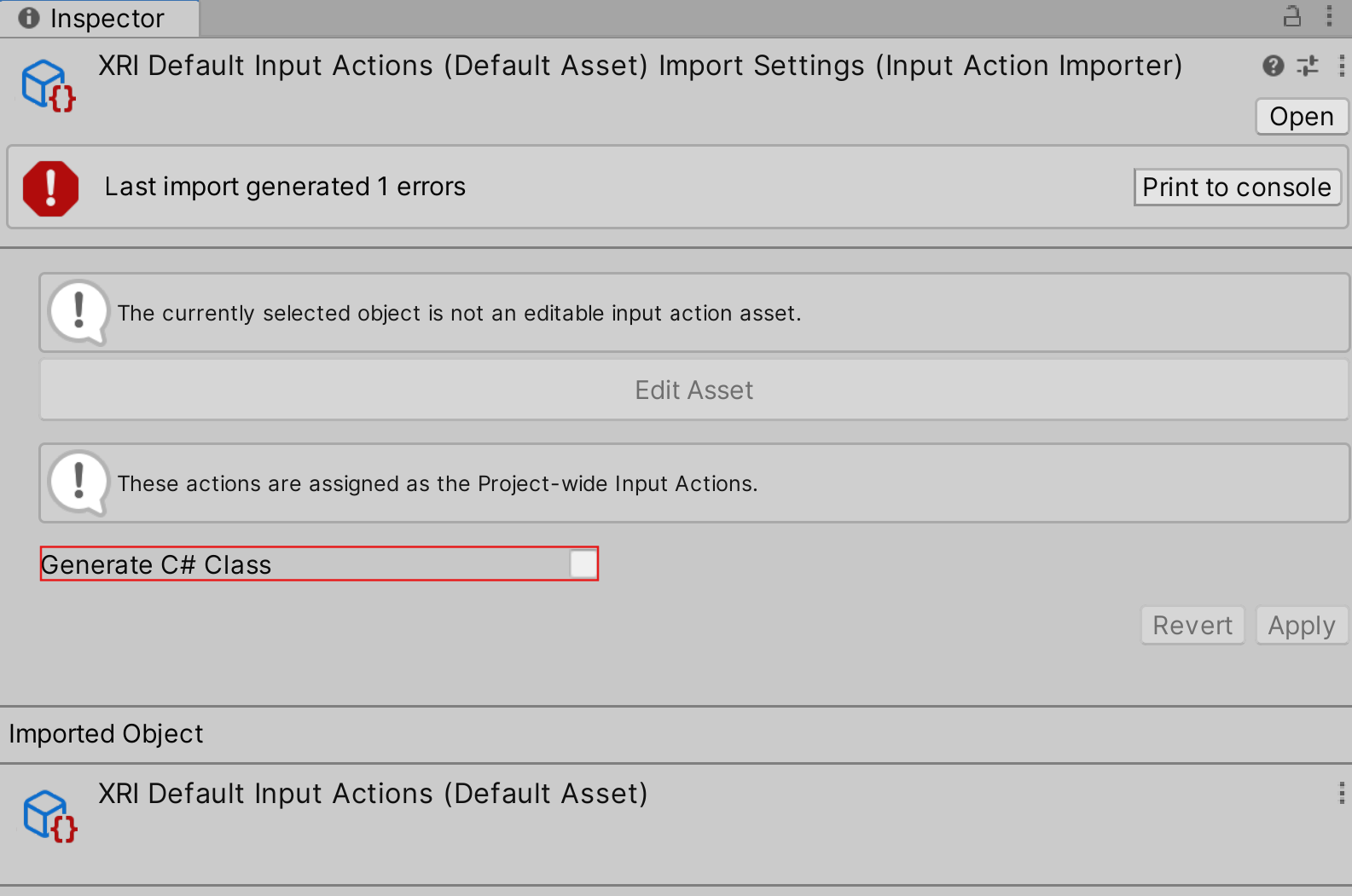Open the imported object's three-dot menu
Screen dimensions: 1352x896
point(1339,793)
